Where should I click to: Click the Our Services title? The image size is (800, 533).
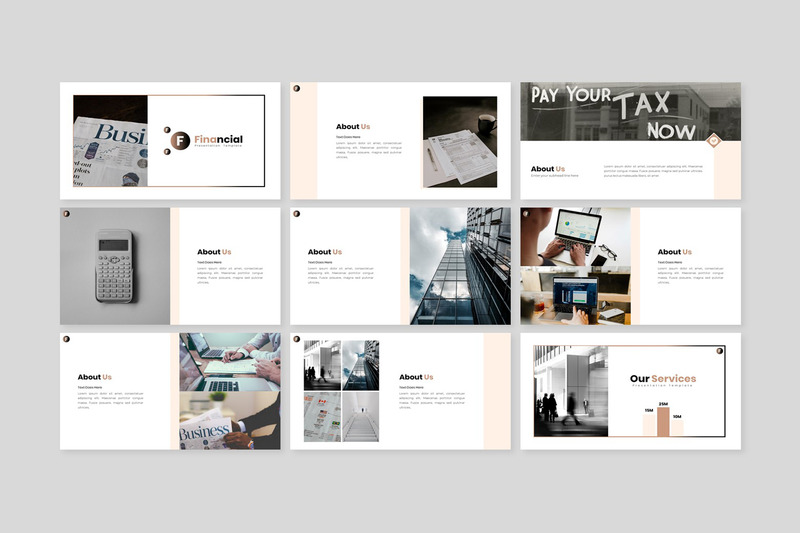pos(663,378)
